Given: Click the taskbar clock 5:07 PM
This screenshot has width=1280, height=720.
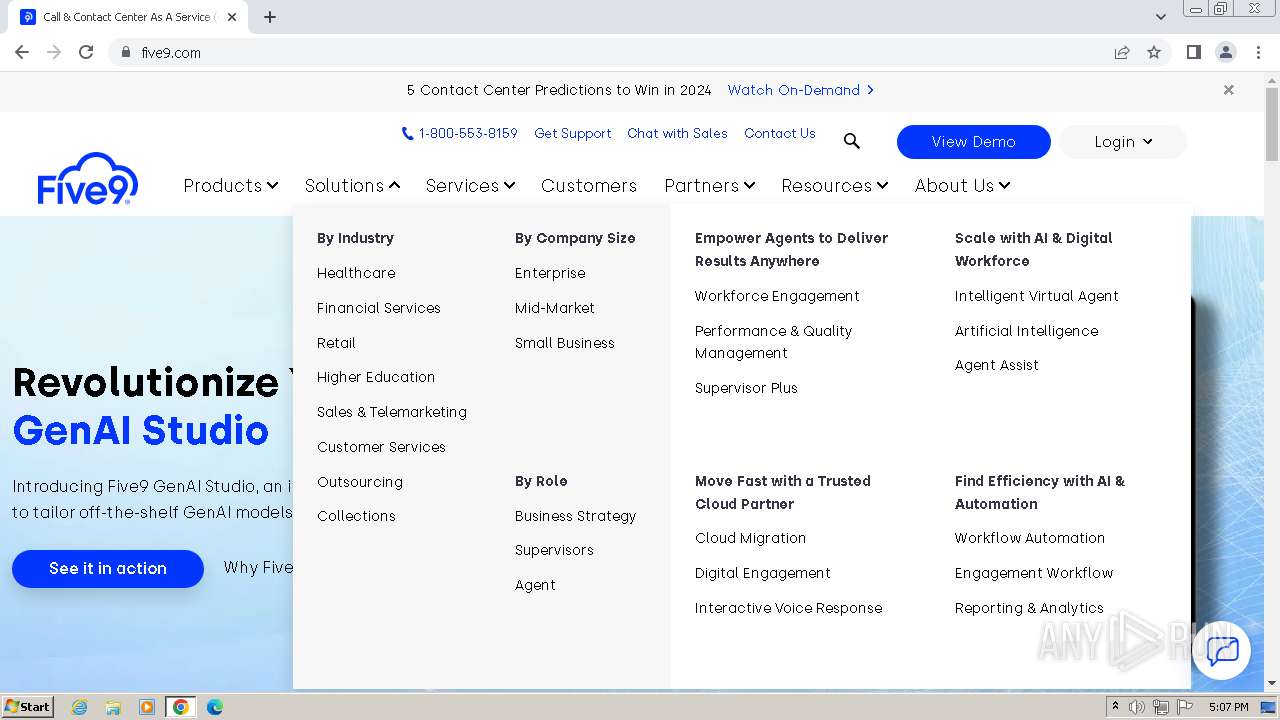Looking at the screenshot, I should (1228, 707).
